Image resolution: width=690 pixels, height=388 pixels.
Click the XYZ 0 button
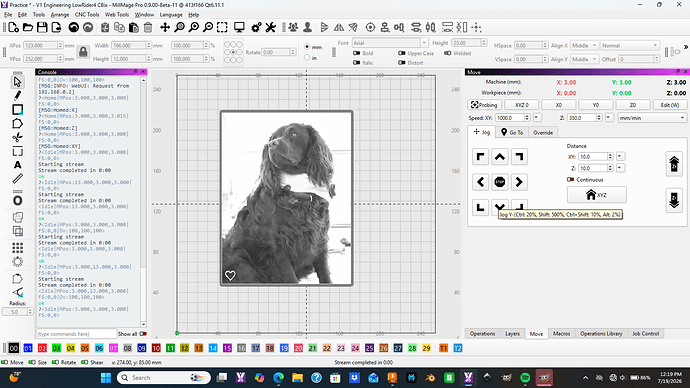tap(521, 105)
